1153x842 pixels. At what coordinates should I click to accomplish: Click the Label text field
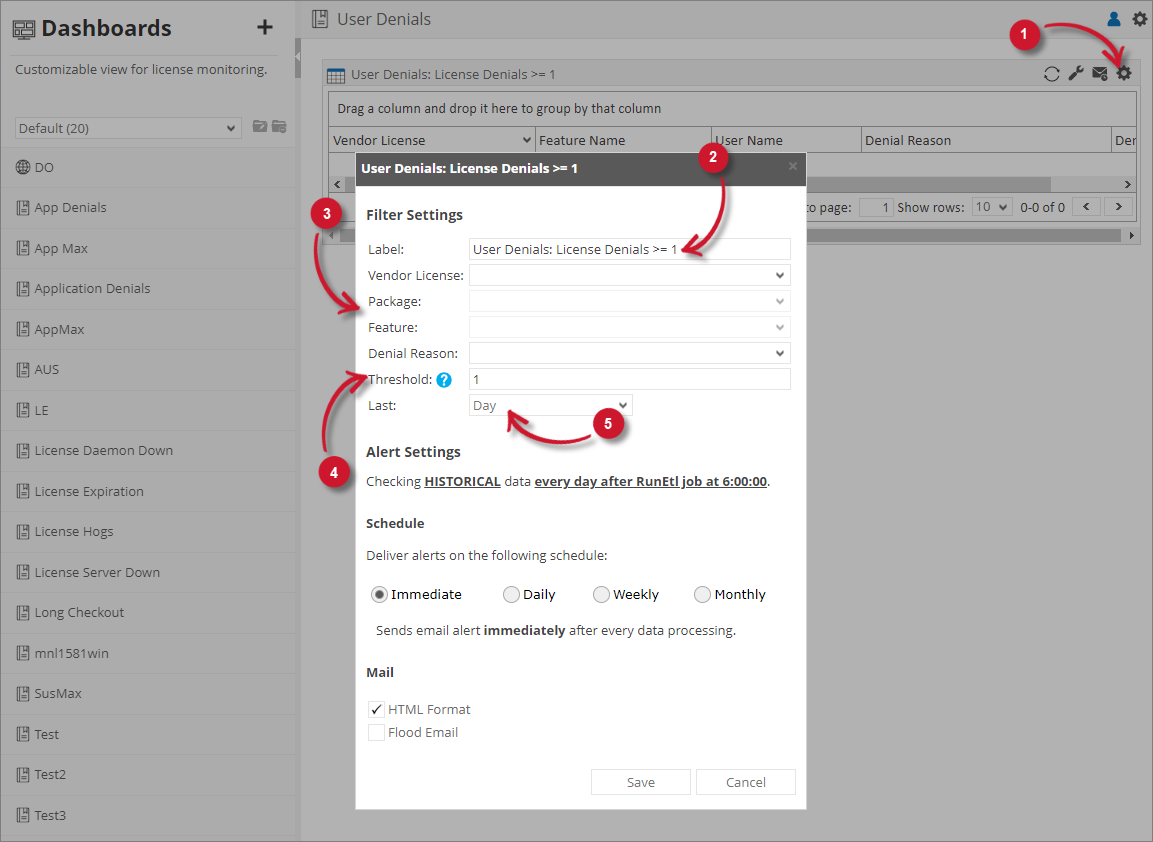[629, 249]
